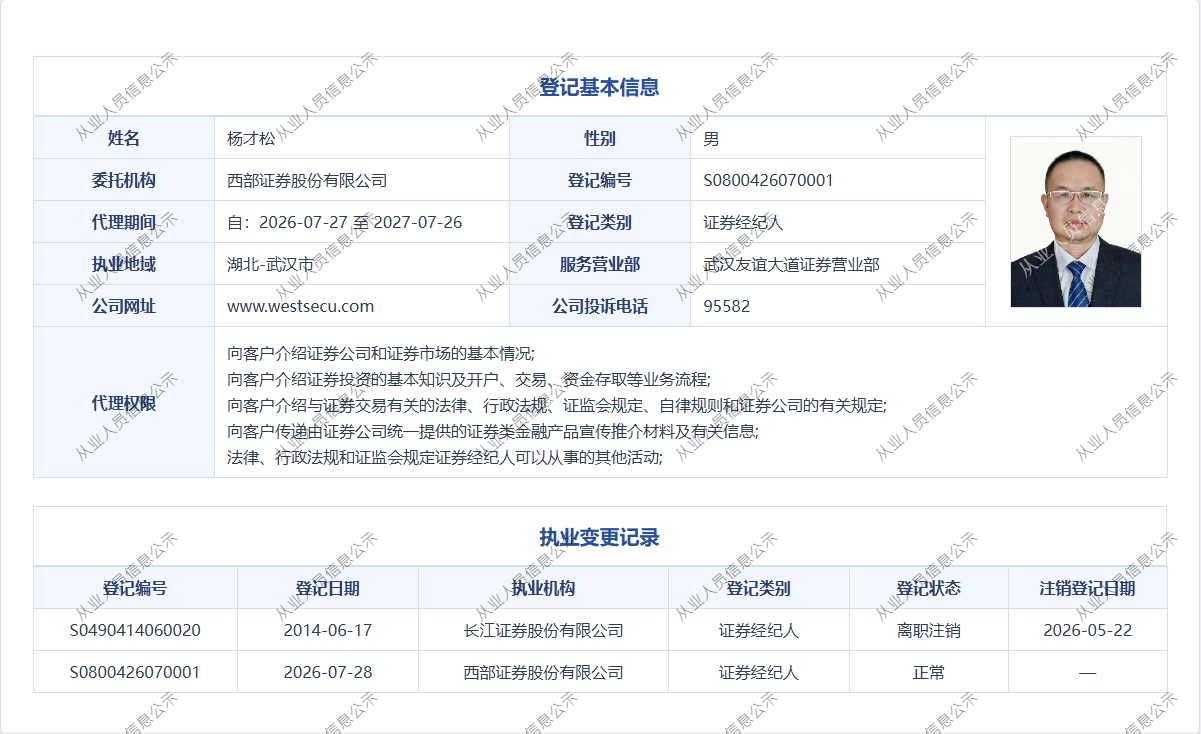Click the 执业变更记录 section heading
The width and height of the screenshot is (1201, 734).
599,538
